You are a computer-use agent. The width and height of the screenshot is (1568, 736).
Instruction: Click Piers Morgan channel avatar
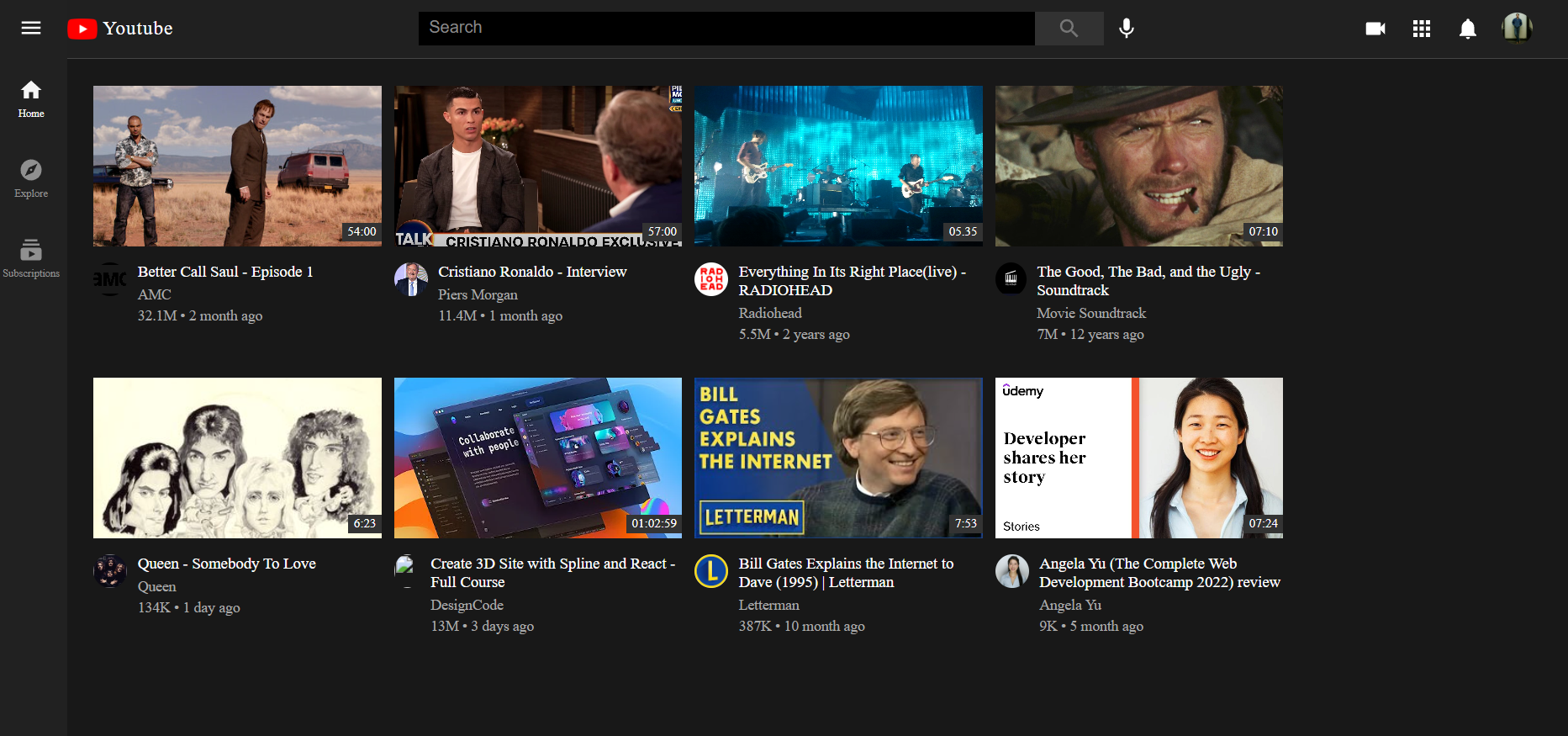coord(411,279)
